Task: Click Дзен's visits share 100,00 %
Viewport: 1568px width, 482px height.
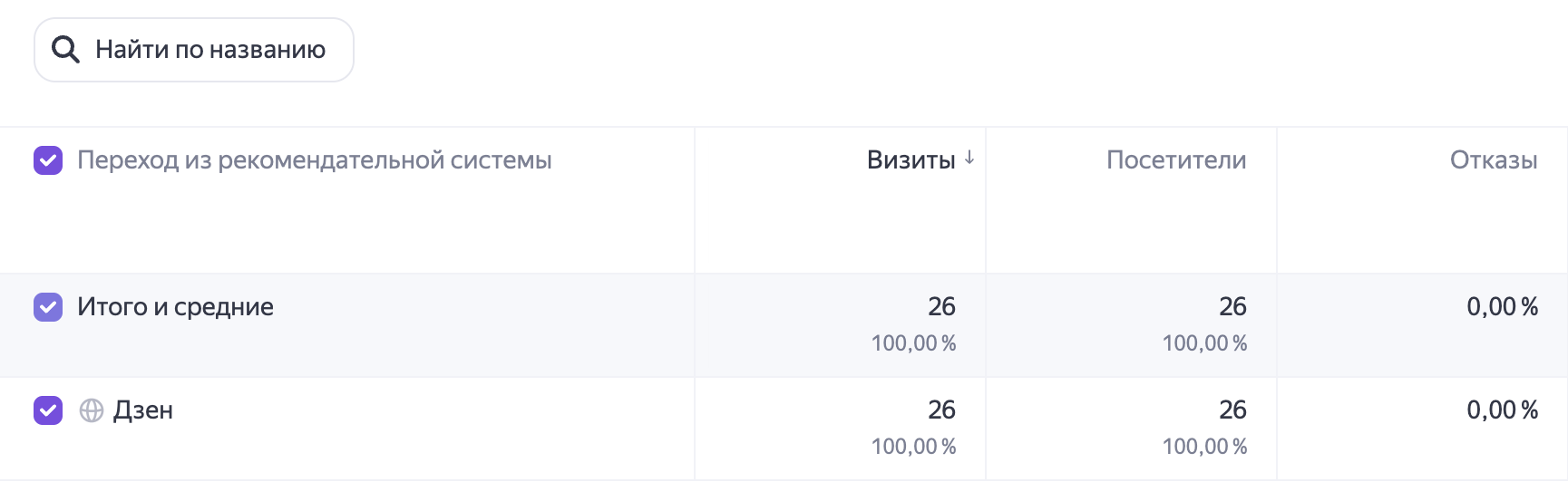Action: coord(914,447)
